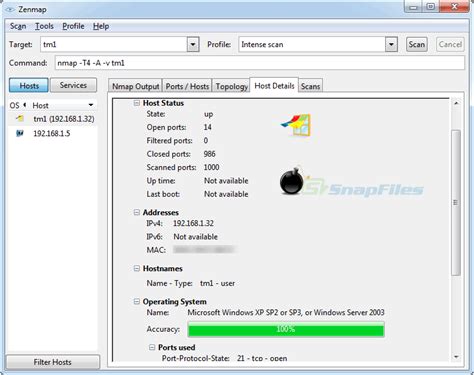Click the IPv6 Not available value
Viewport: 474px width, 375px height.
pos(195,237)
